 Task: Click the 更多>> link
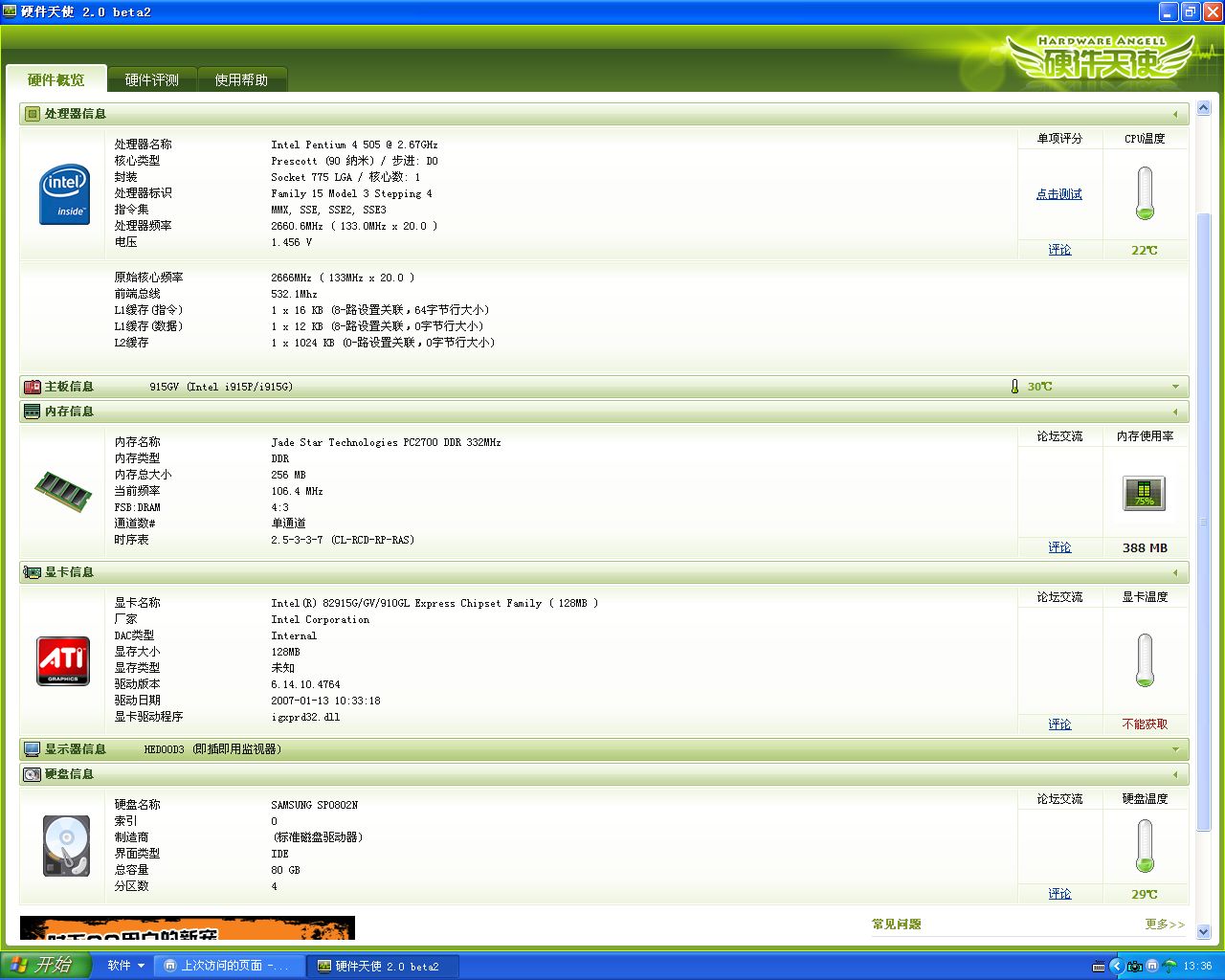click(1165, 924)
